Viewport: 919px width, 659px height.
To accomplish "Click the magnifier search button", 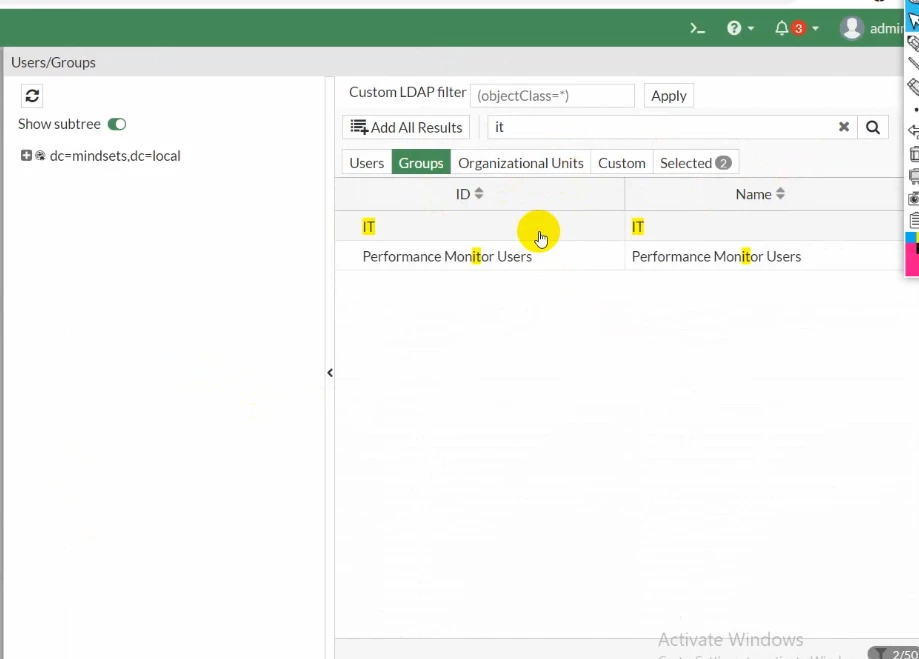I will [873, 127].
